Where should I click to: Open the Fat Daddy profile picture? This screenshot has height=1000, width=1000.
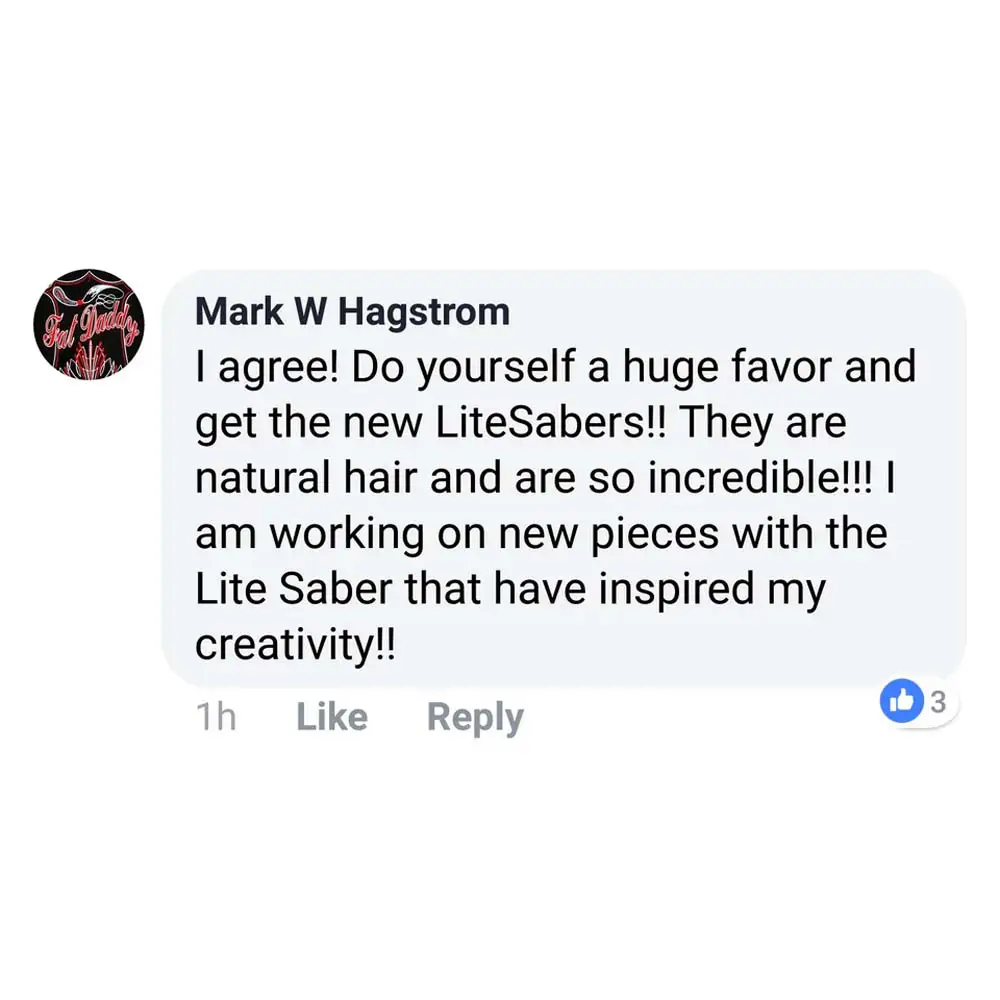89,325
